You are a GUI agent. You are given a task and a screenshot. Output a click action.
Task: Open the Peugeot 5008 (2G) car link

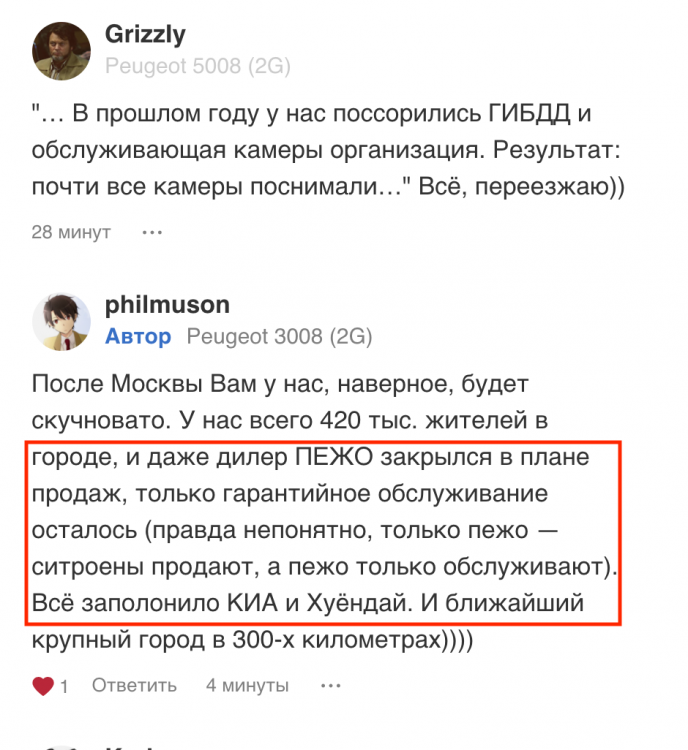pos(197,66)
